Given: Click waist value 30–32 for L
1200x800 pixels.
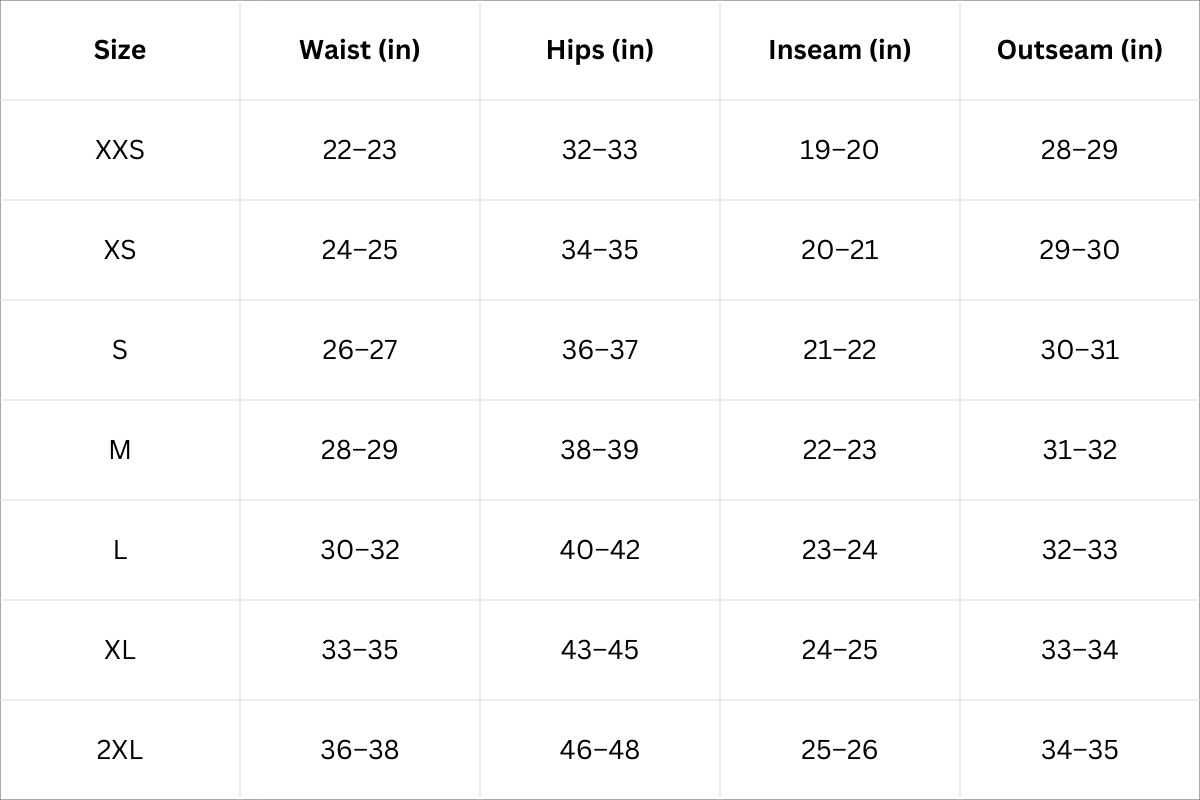Looking at the screenshot, I should (359, 550).
